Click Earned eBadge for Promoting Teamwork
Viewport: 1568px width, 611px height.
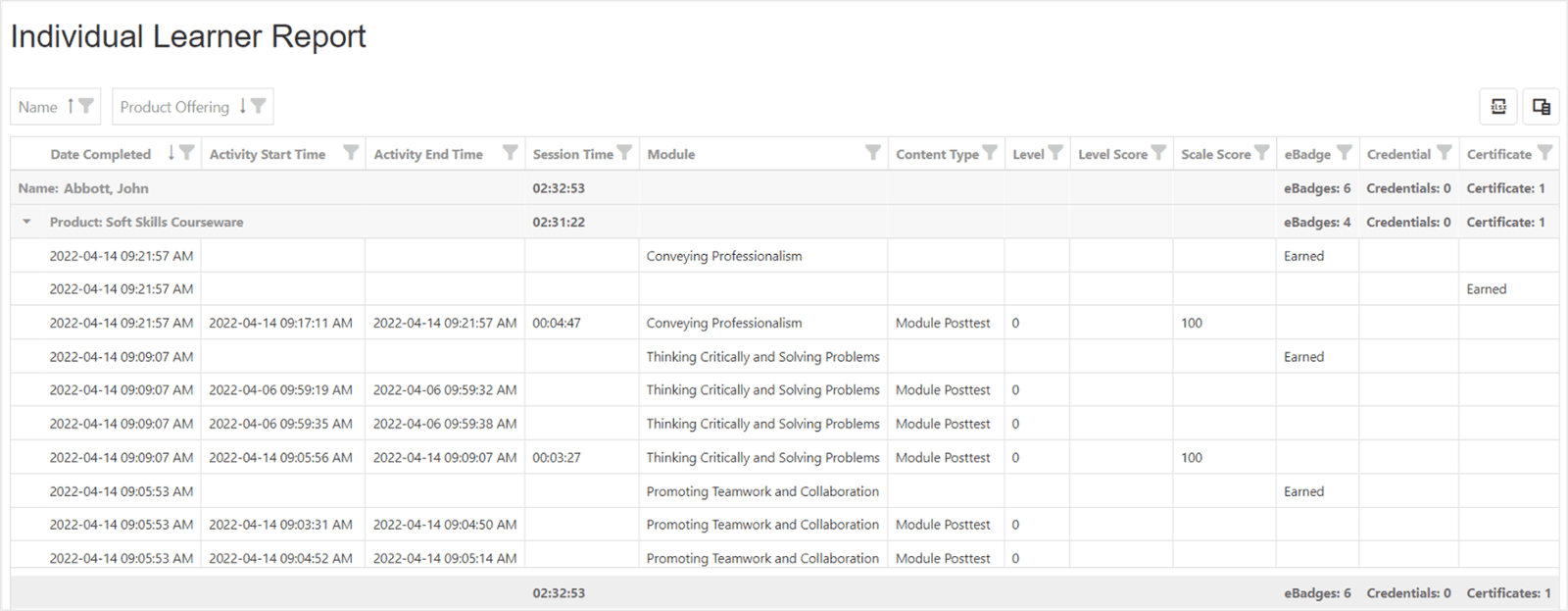pyautogui.click(x=1303, y=491)
